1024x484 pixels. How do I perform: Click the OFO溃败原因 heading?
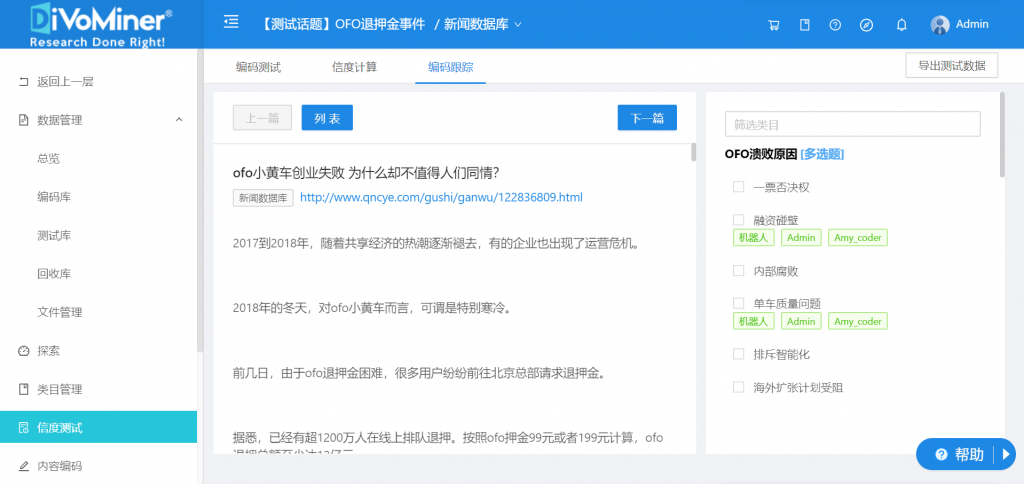pos(761,154)
